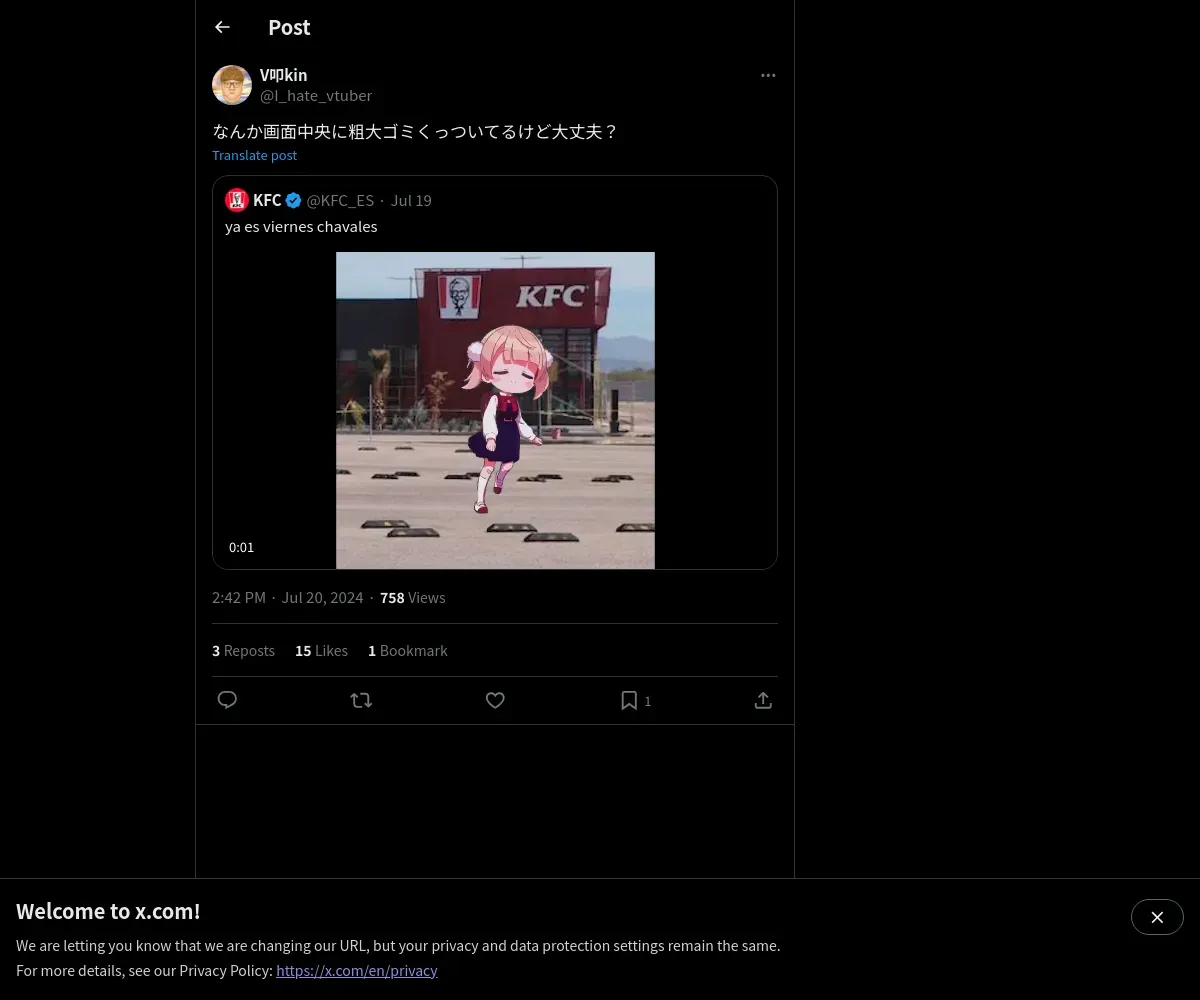Click the Translate post link

(255, 155)
